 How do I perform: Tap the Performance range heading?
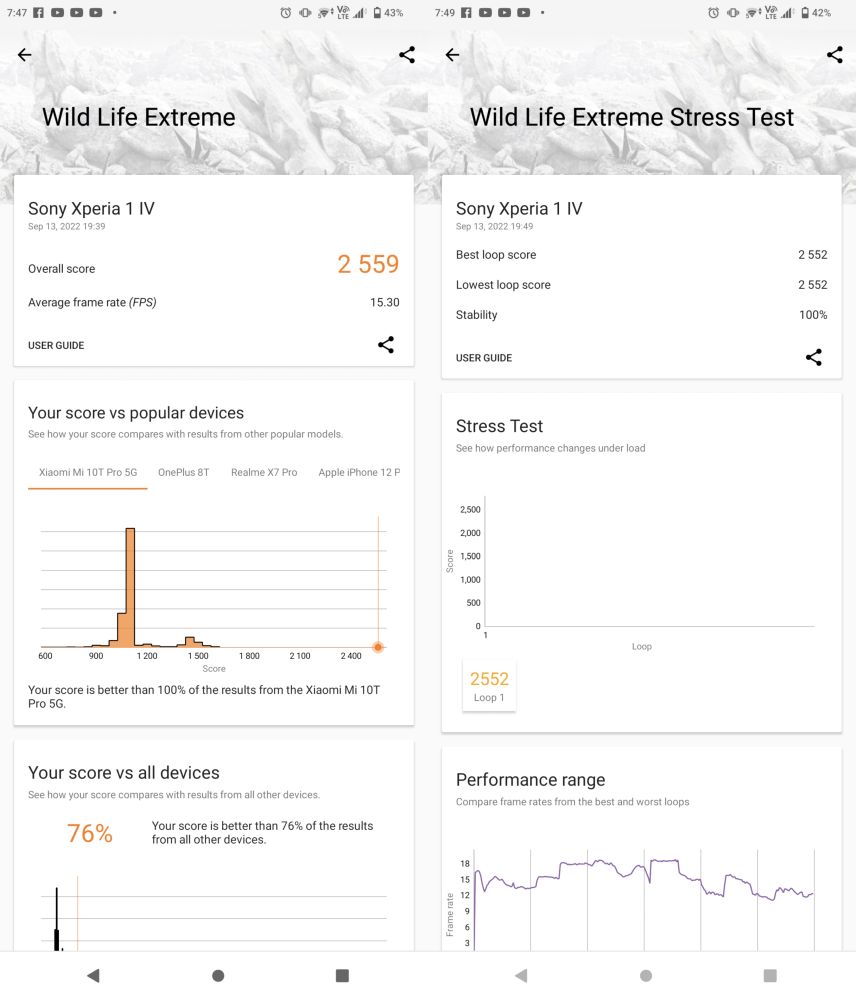[x=531, y=780]
